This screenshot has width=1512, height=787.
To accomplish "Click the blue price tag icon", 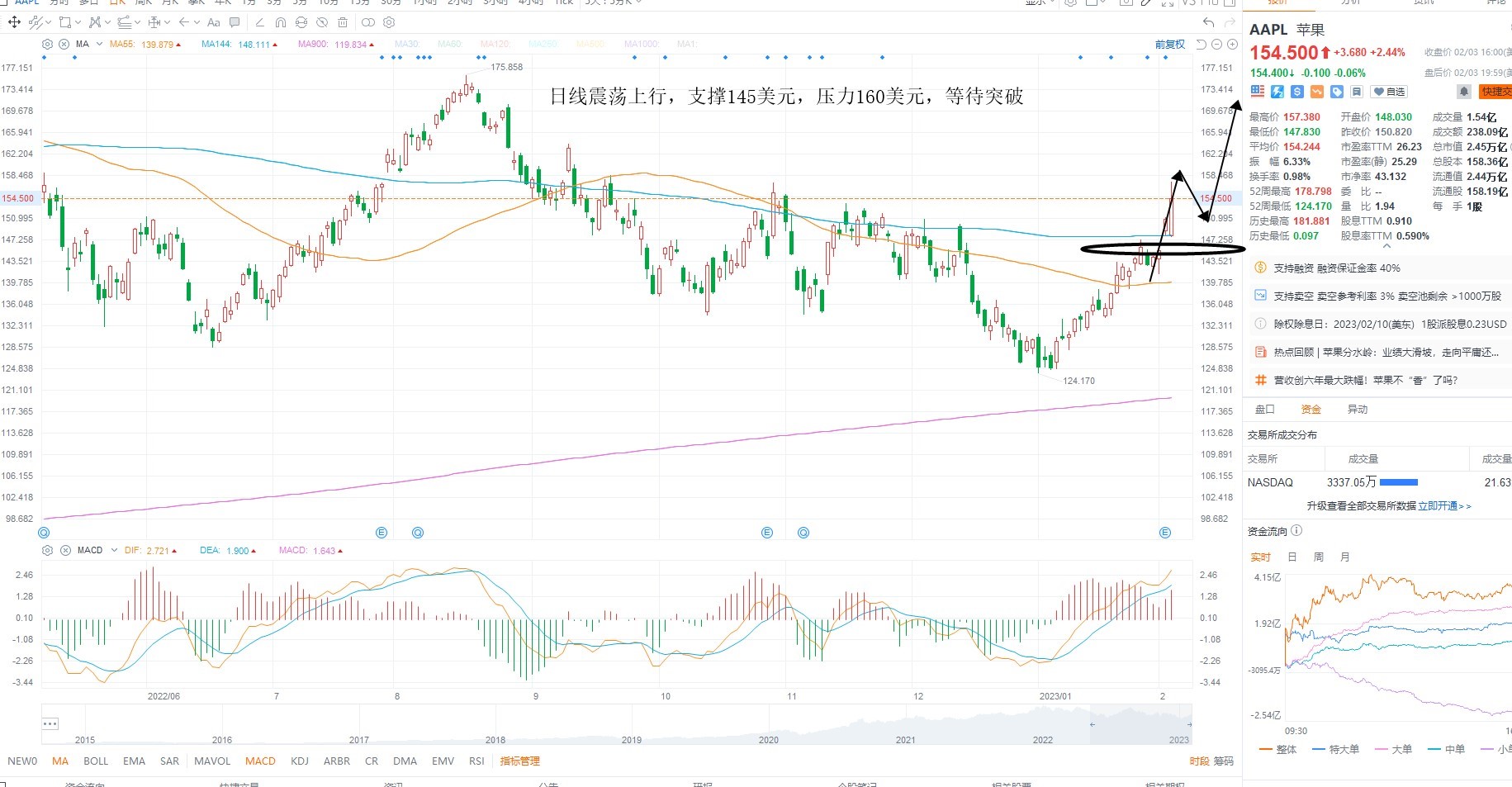I will pyautogui.click(x=1337, y=92).
